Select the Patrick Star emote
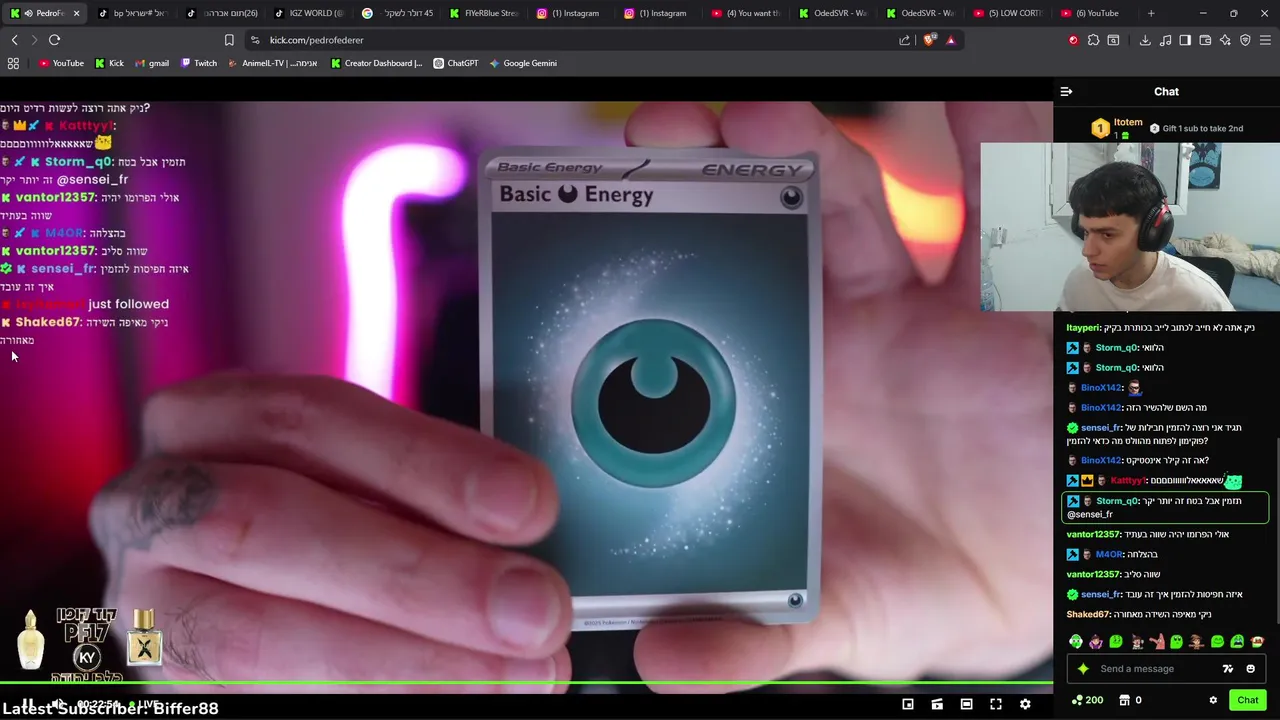The width and height of the screenshot is (1280, 720). 1156,642
